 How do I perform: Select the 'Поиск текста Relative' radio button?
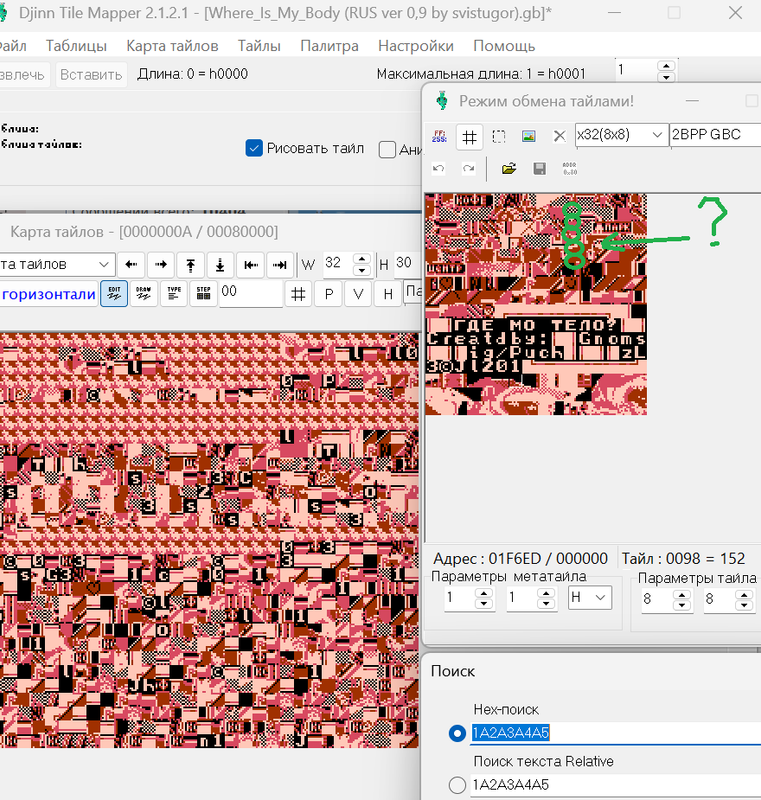(x=457, y=785)
